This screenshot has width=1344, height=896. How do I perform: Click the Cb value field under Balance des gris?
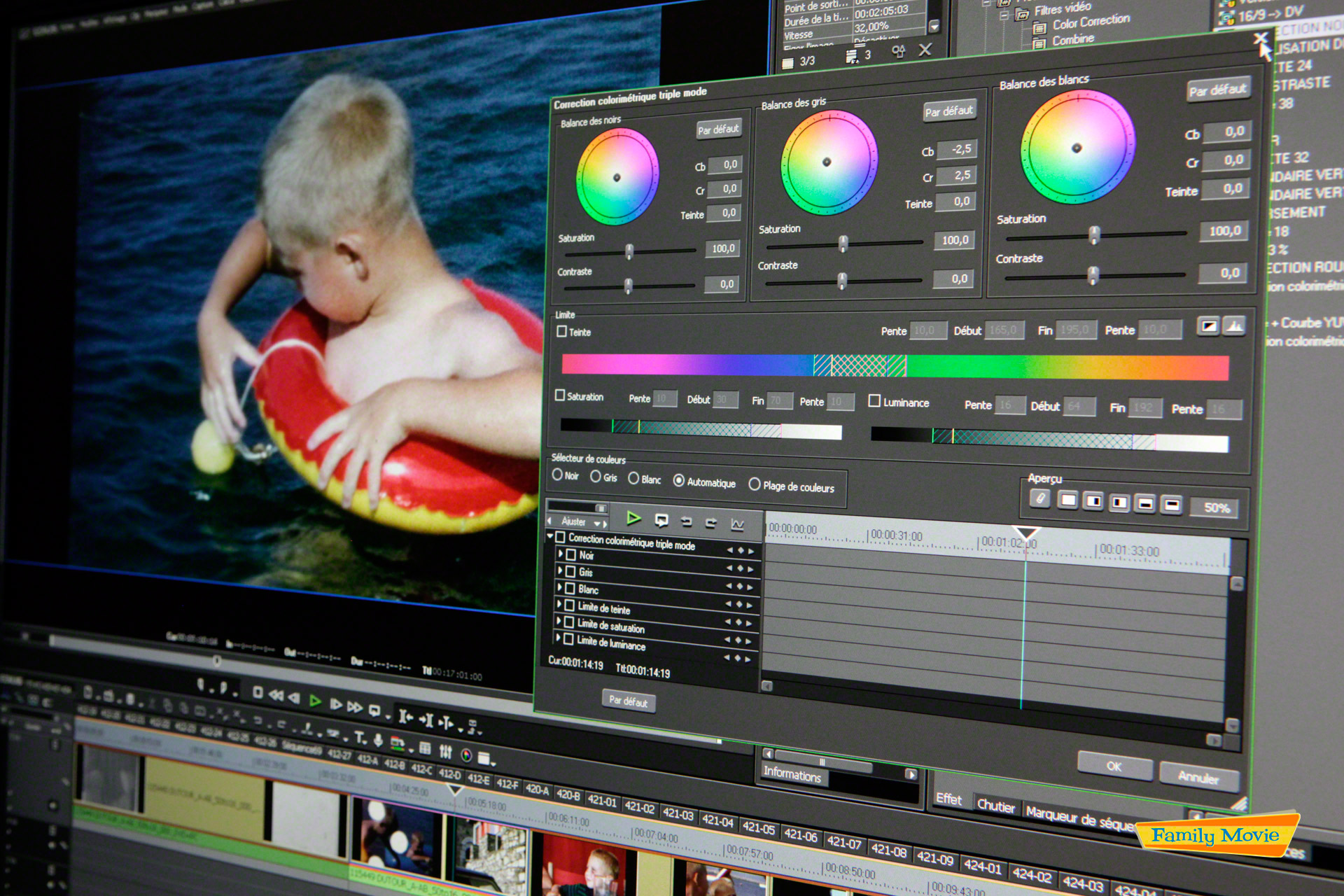click(x=957, y=149)
